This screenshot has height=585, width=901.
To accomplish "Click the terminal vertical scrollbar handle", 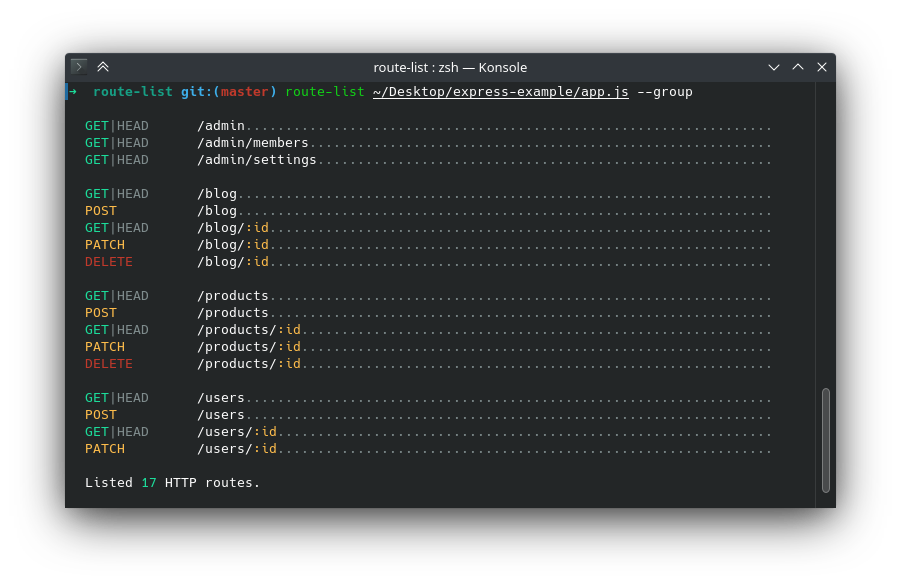I will [x=826, y=440].
